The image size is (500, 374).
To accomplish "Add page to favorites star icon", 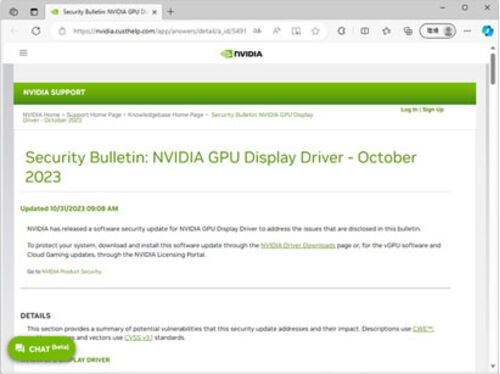I will tap(315, 31).
